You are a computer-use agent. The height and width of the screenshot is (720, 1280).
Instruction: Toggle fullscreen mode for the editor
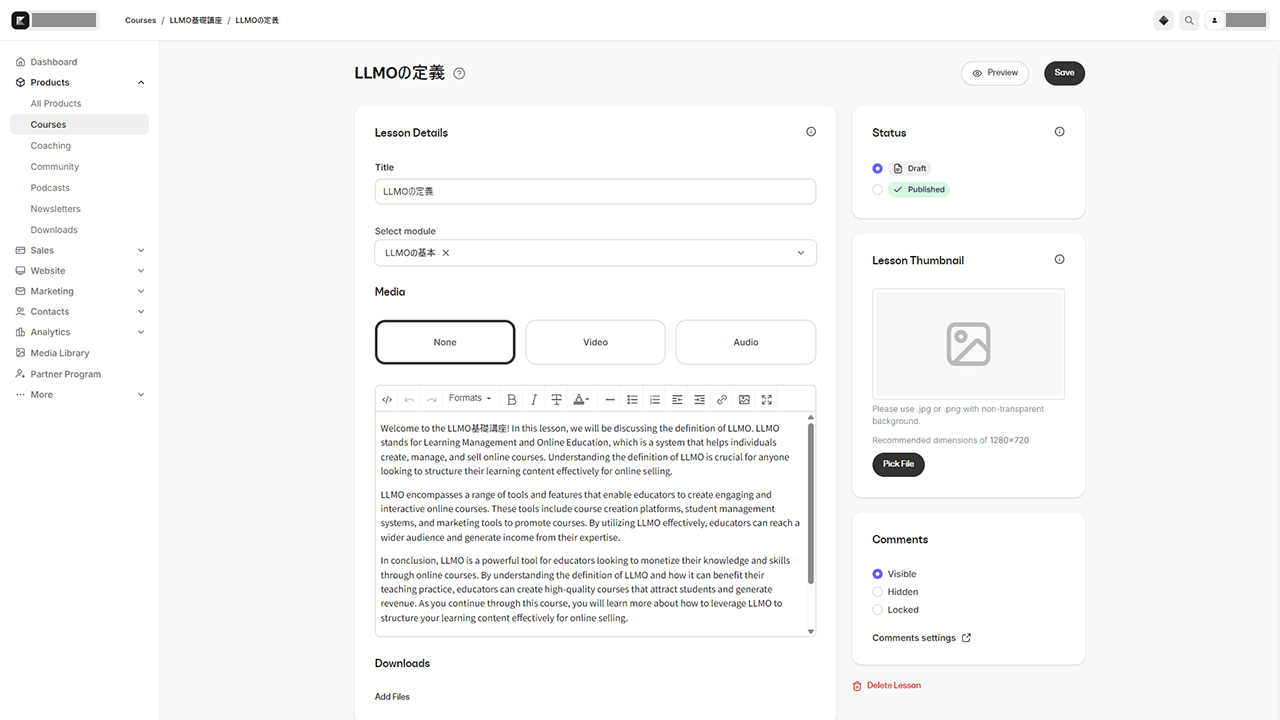pyautogui.click(x=767, y=399)
